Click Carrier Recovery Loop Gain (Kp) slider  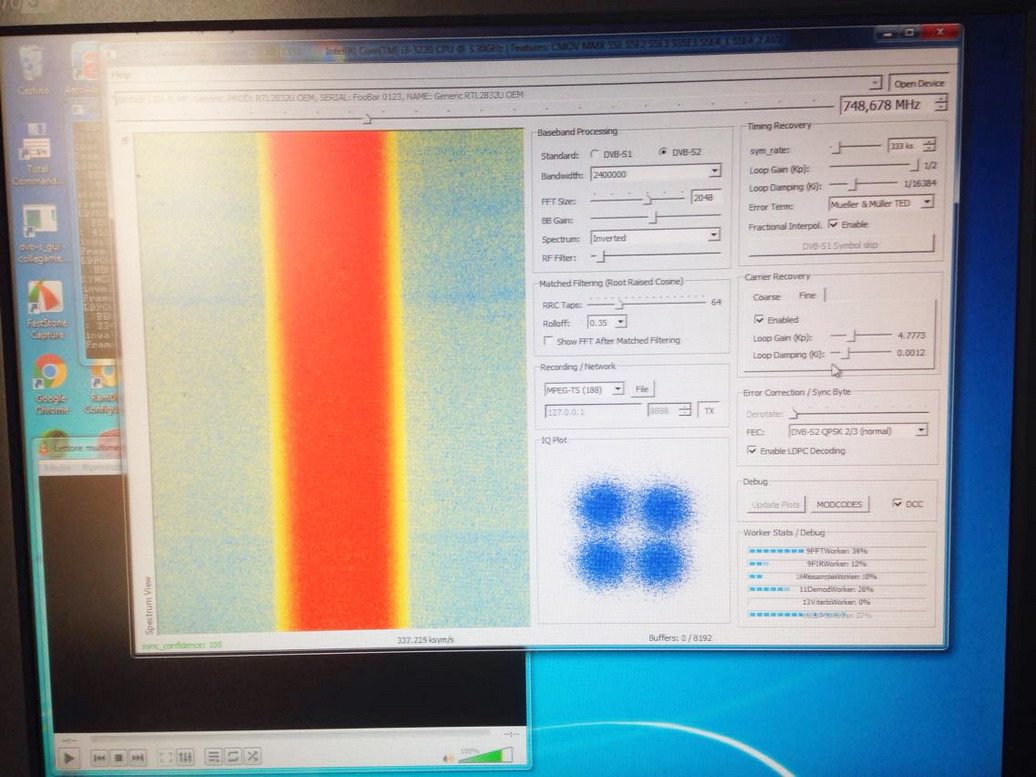(860, 336)
